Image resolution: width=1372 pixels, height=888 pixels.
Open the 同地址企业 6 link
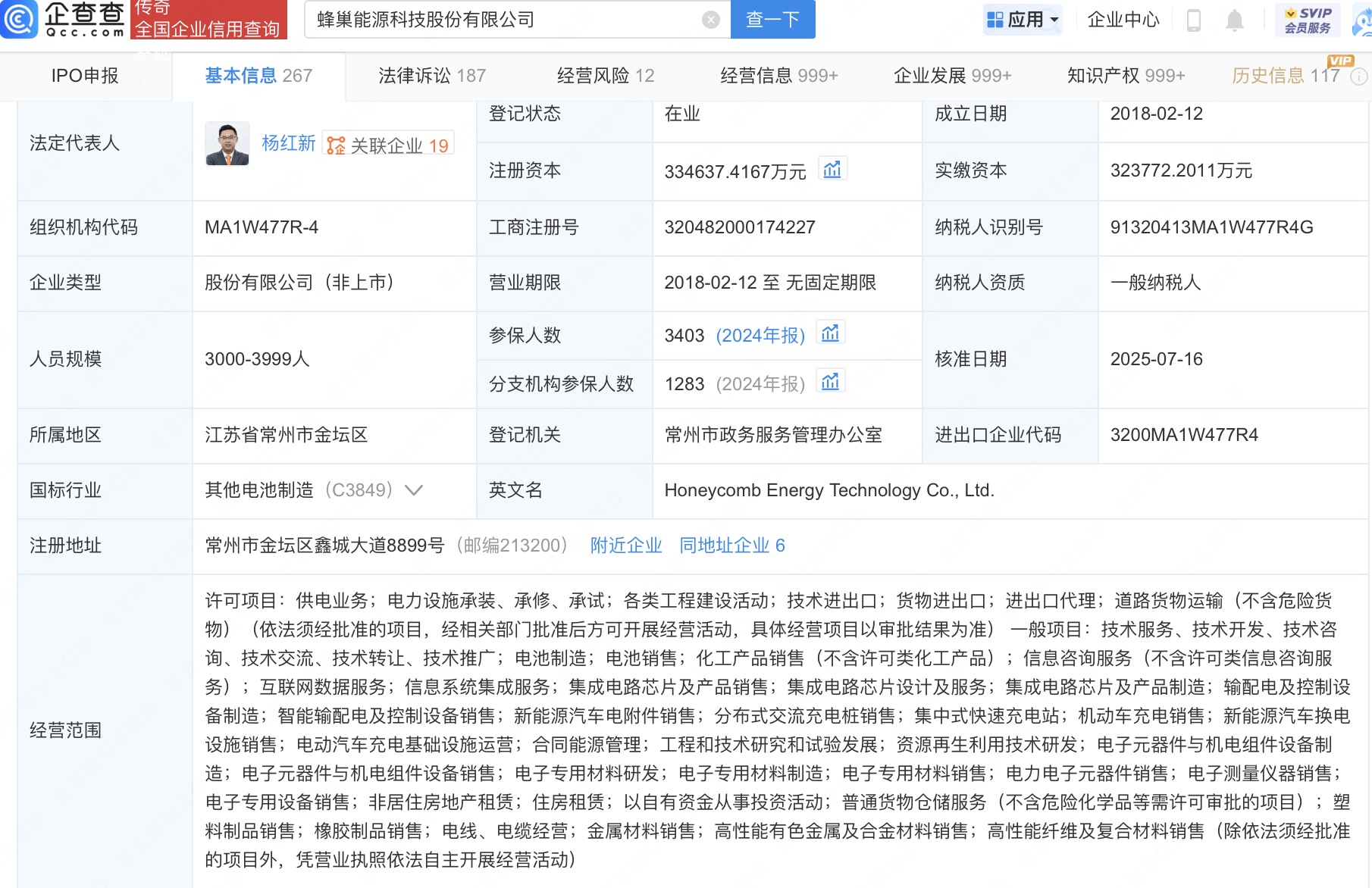[x=732, y=546]
